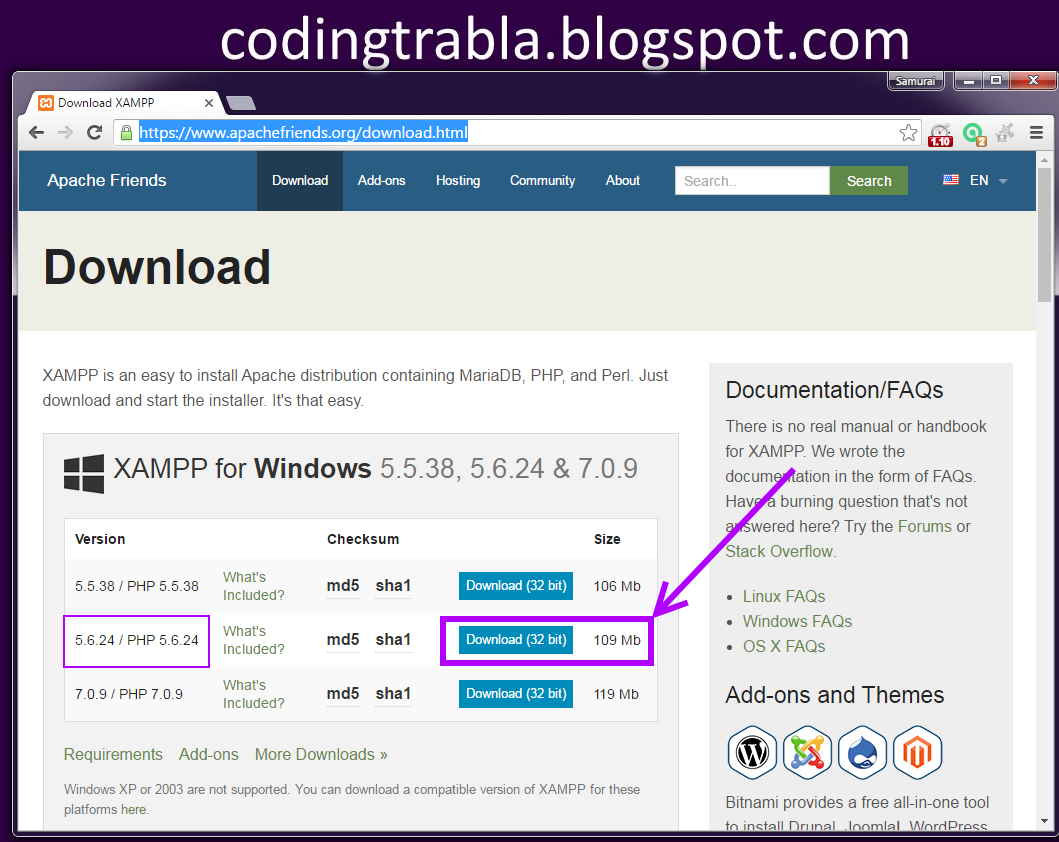Reload the page with the refresh icon
Image resolution: width=1059 pixels, height=842 pixels.
point(95,132)
